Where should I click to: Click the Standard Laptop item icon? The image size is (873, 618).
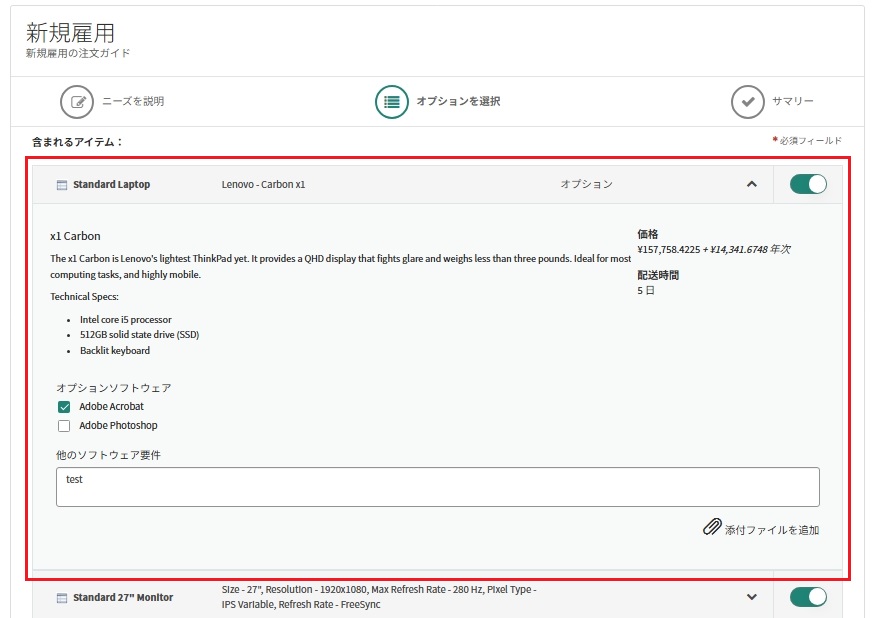pyautogui.click(x=62, y=185)
